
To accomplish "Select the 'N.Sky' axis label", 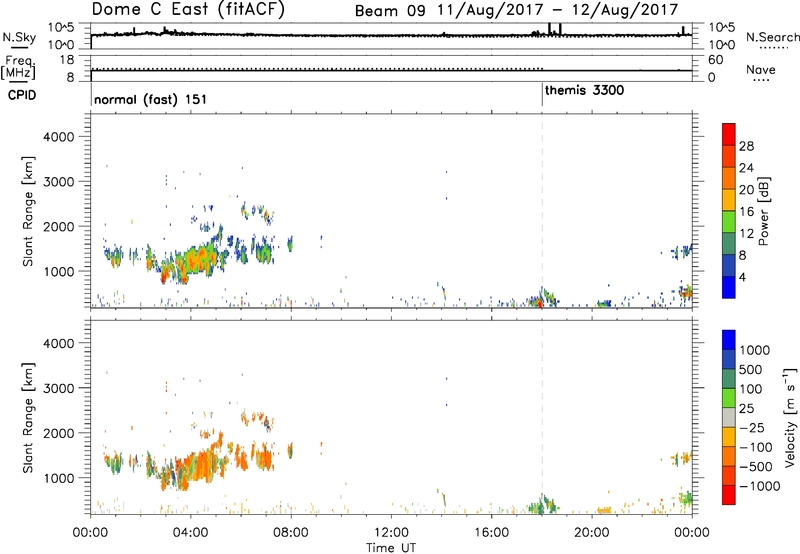I will pos(19,37).
